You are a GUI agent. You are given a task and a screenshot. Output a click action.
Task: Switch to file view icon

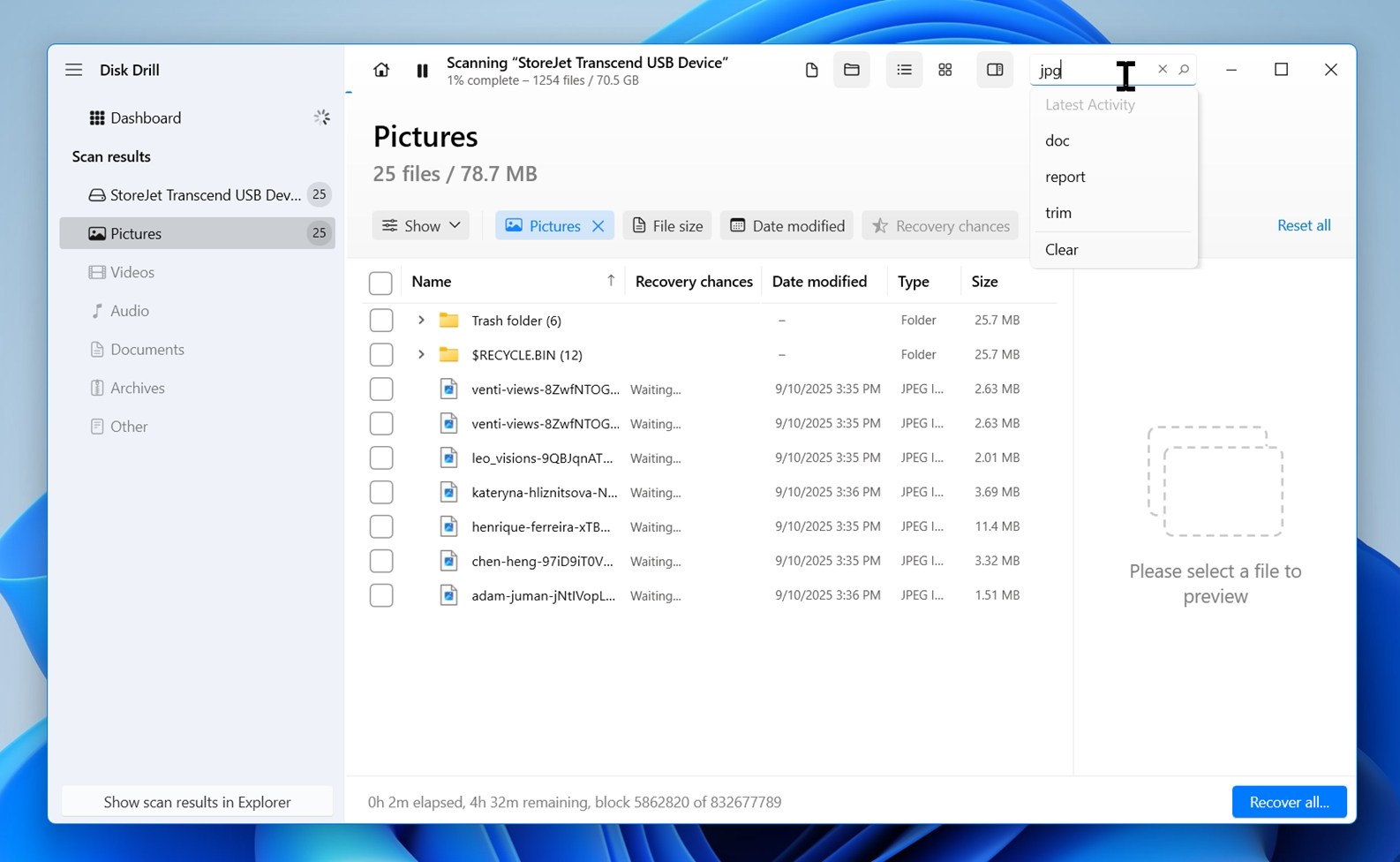click(x=811, y=70)
